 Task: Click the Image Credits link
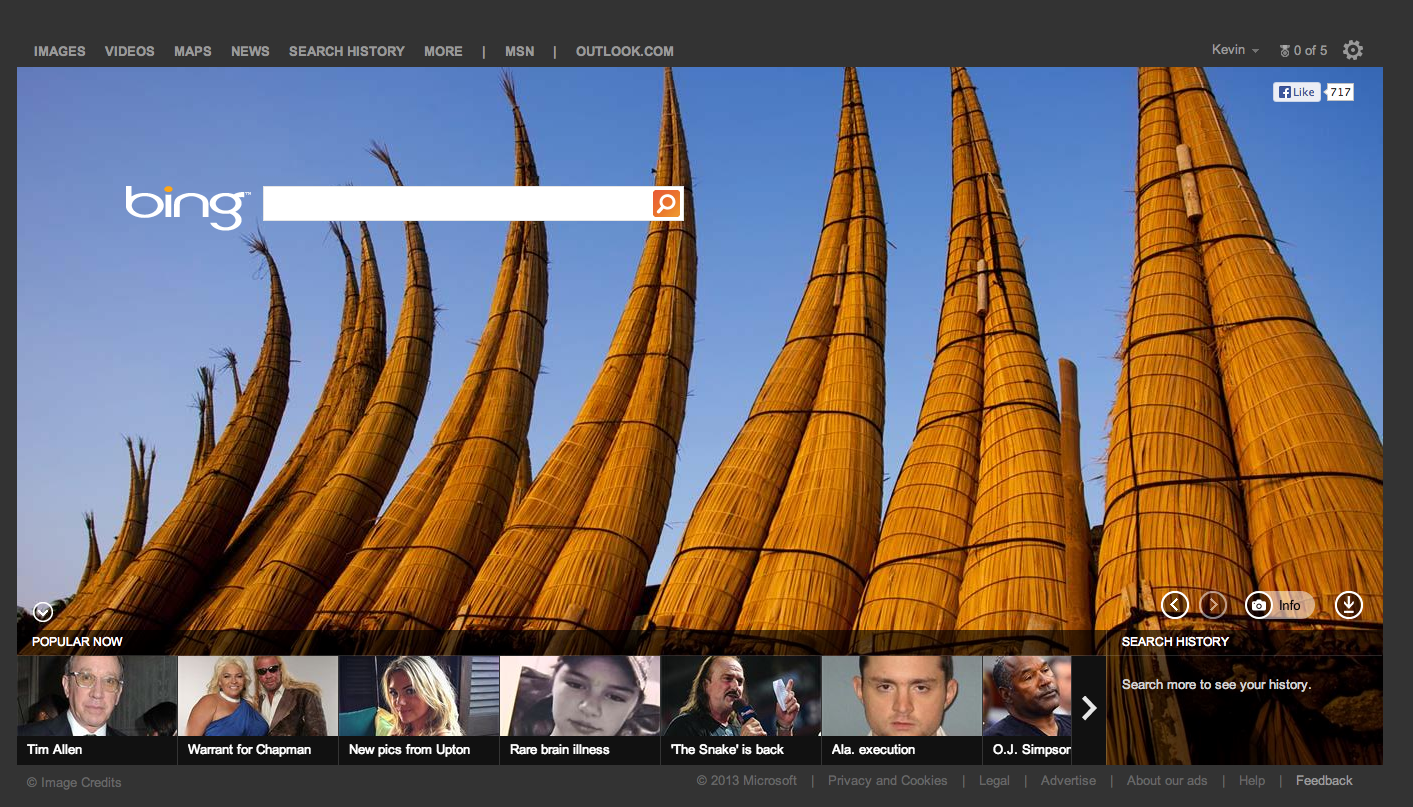pos(74,782)
